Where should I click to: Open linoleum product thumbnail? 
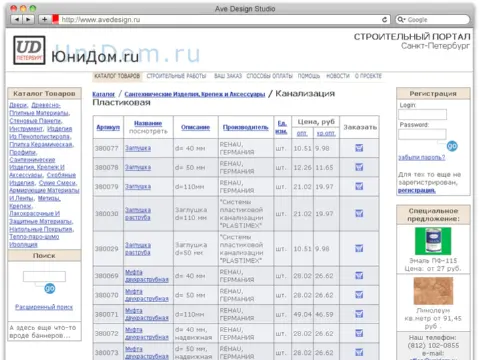click(x=433, y=291)
